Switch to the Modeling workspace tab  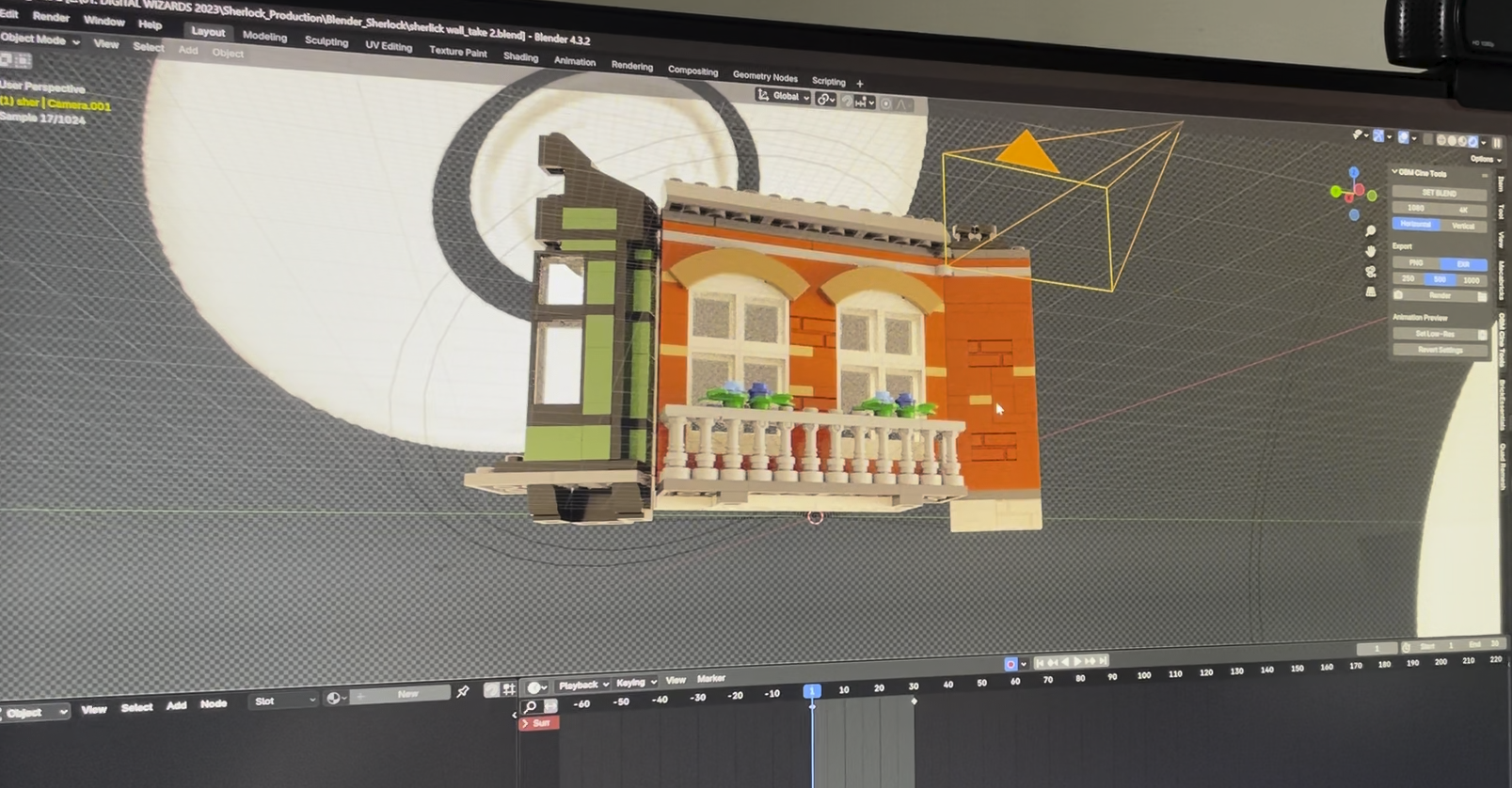(x=264, y=37)
